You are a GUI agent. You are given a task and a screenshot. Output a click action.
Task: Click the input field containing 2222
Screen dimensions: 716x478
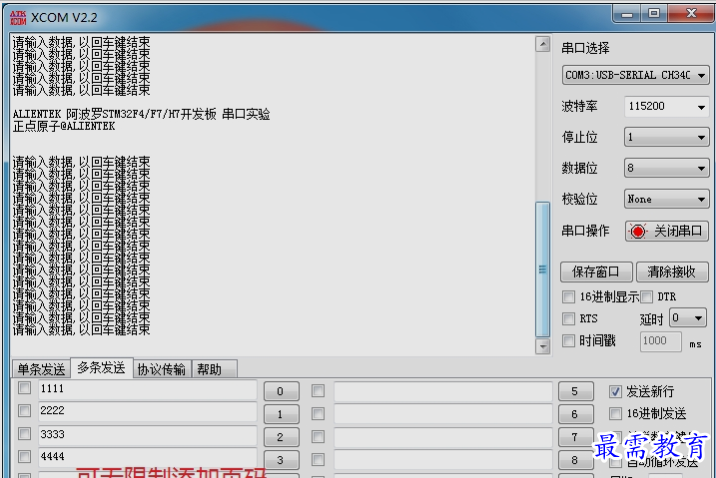147,411
